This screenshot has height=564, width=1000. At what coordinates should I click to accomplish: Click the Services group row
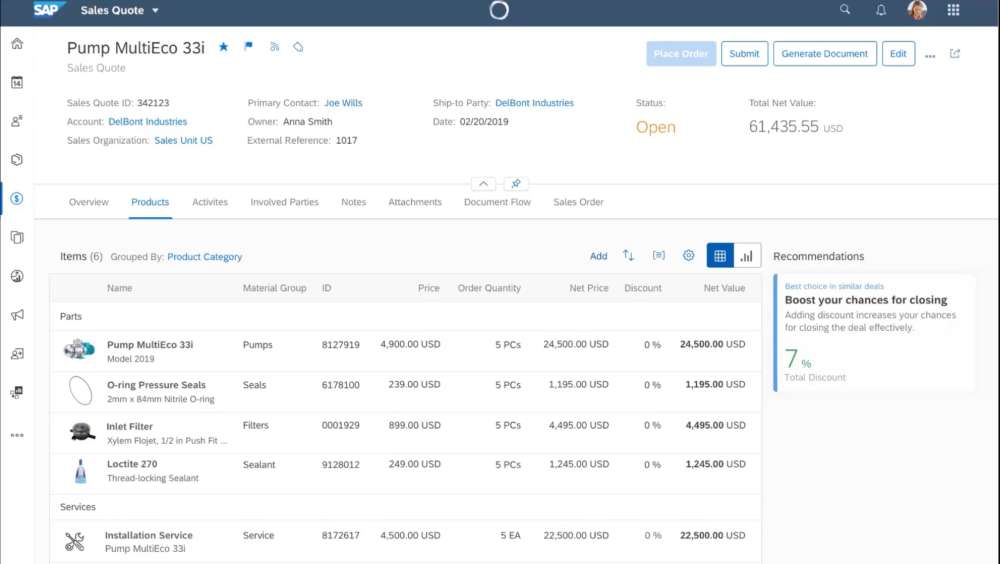click(x=405, y=507)
